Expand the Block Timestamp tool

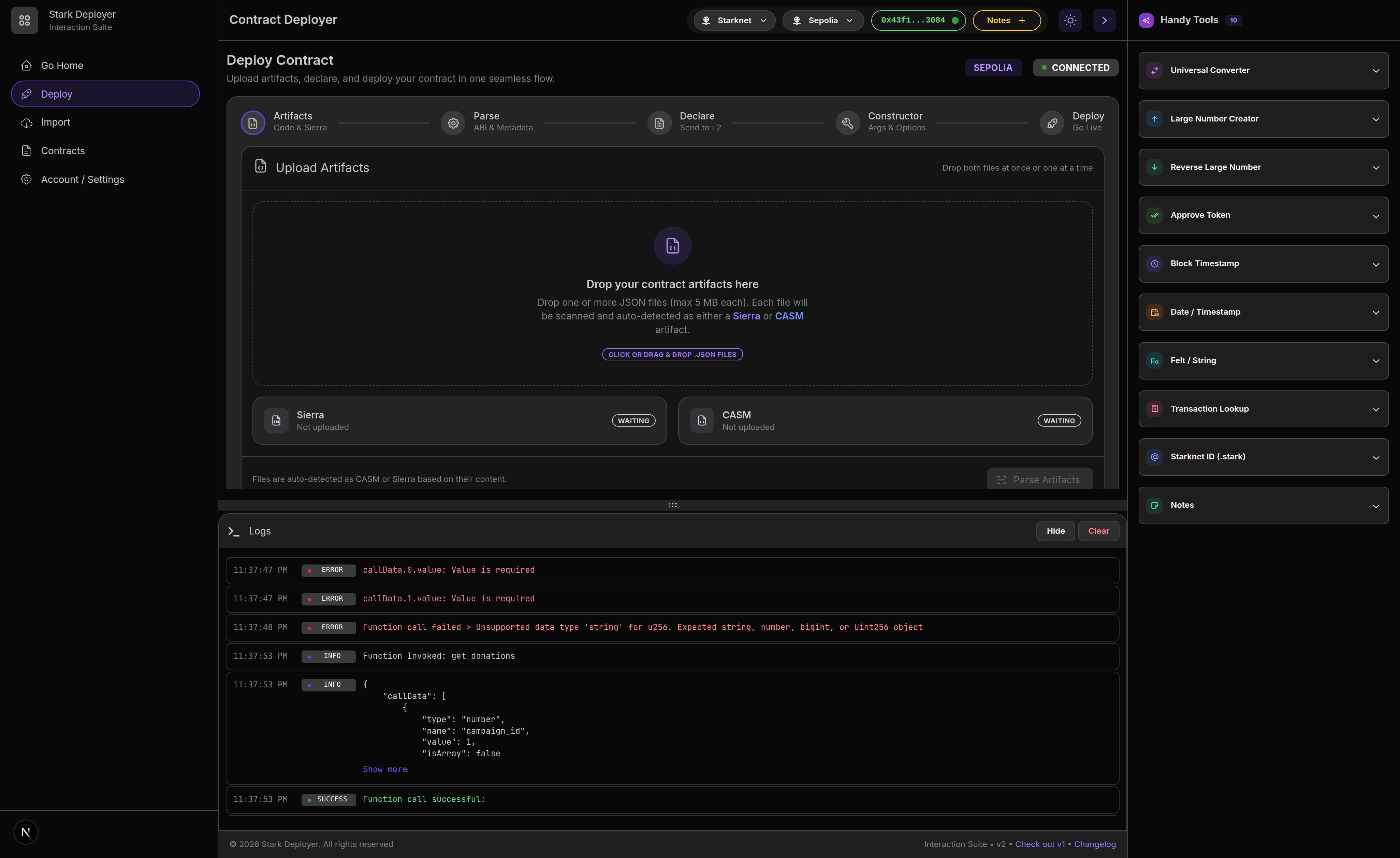1264,264
